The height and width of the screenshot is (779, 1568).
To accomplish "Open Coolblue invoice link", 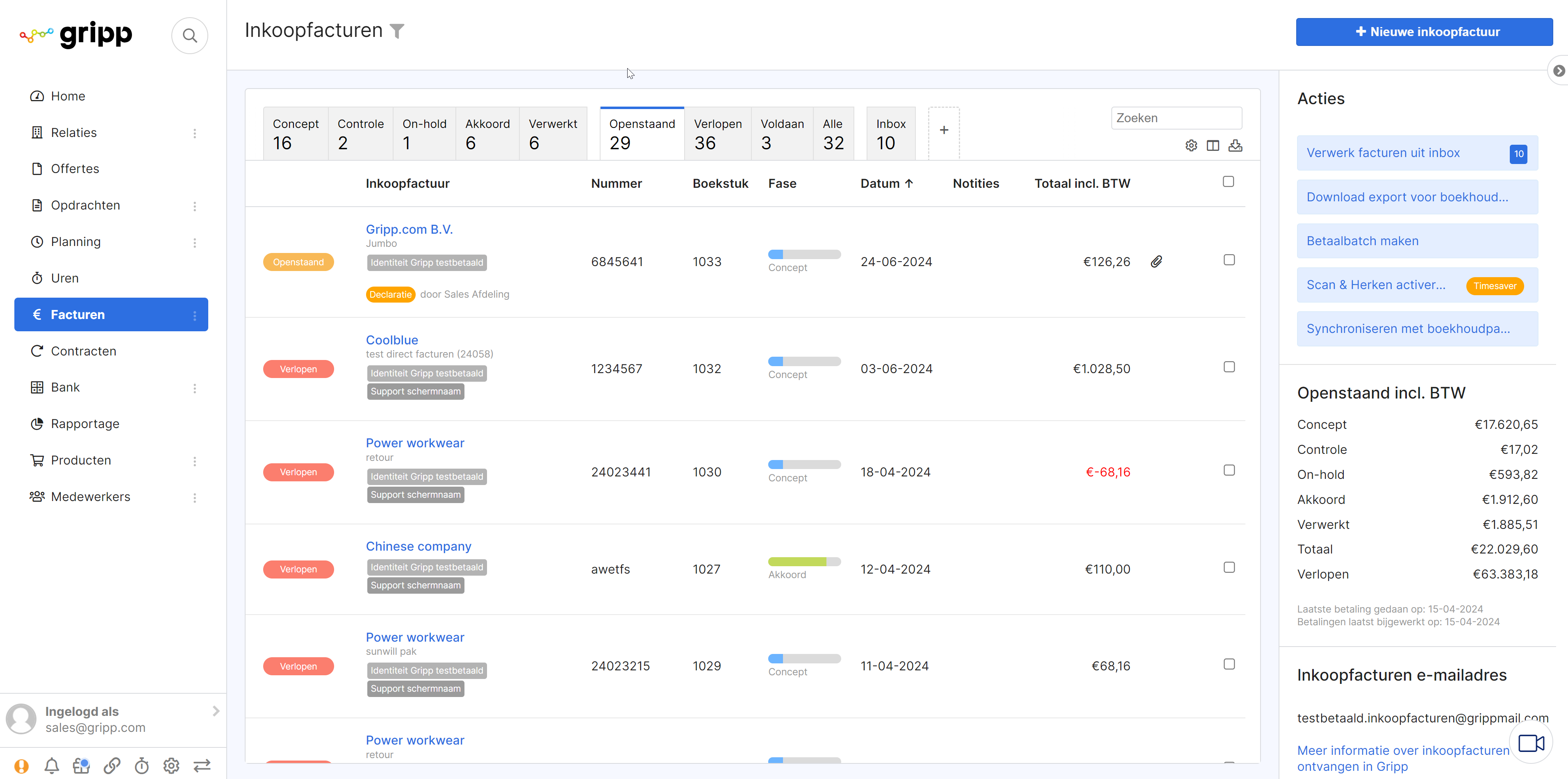I will pos(391,340).
